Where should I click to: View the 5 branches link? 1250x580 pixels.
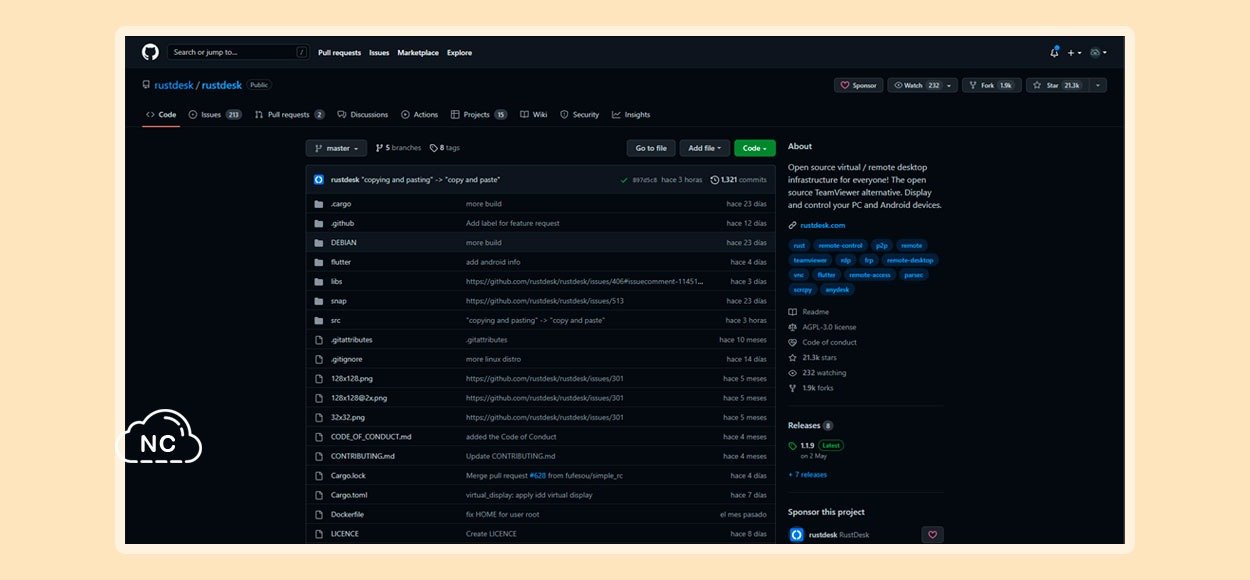pos(398,148)
